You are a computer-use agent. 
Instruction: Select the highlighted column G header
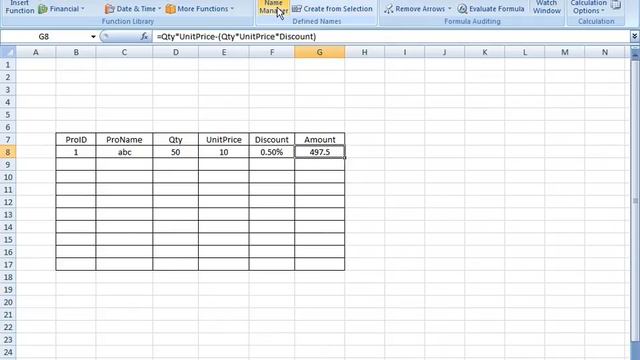click(x=320, y=52)
